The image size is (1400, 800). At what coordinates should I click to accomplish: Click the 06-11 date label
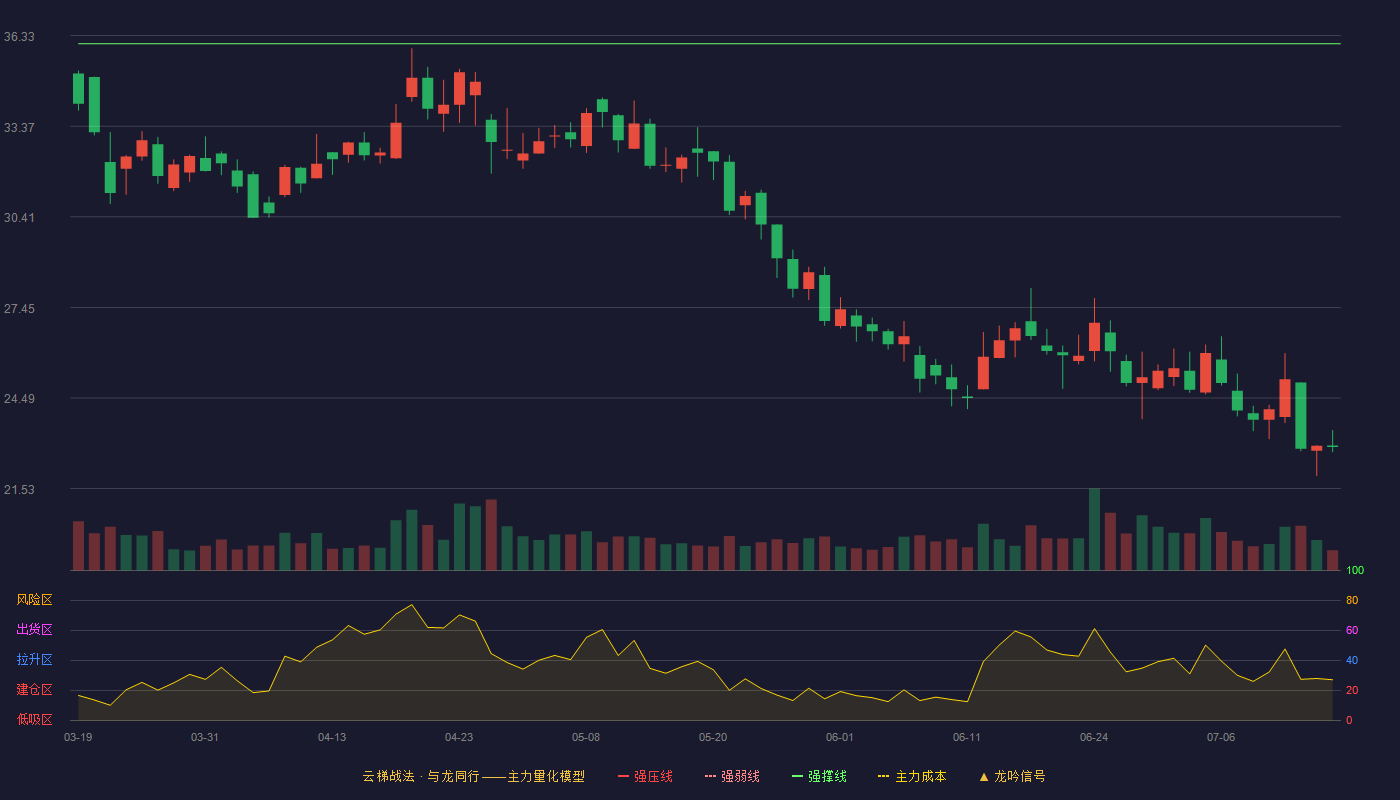click(967, 737)
